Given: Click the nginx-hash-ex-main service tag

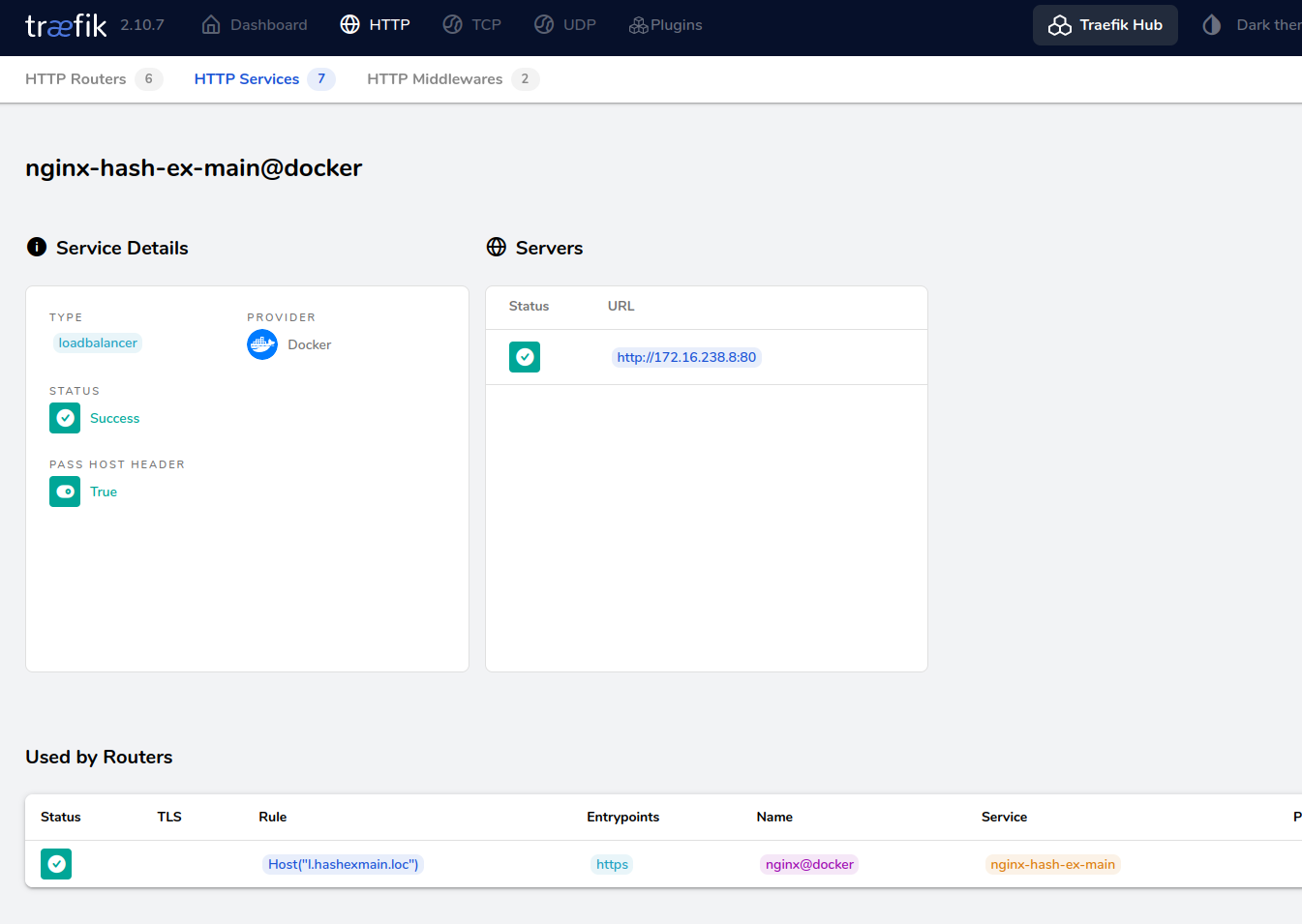Looking at the screenshot, I should tap(1052, 864).
